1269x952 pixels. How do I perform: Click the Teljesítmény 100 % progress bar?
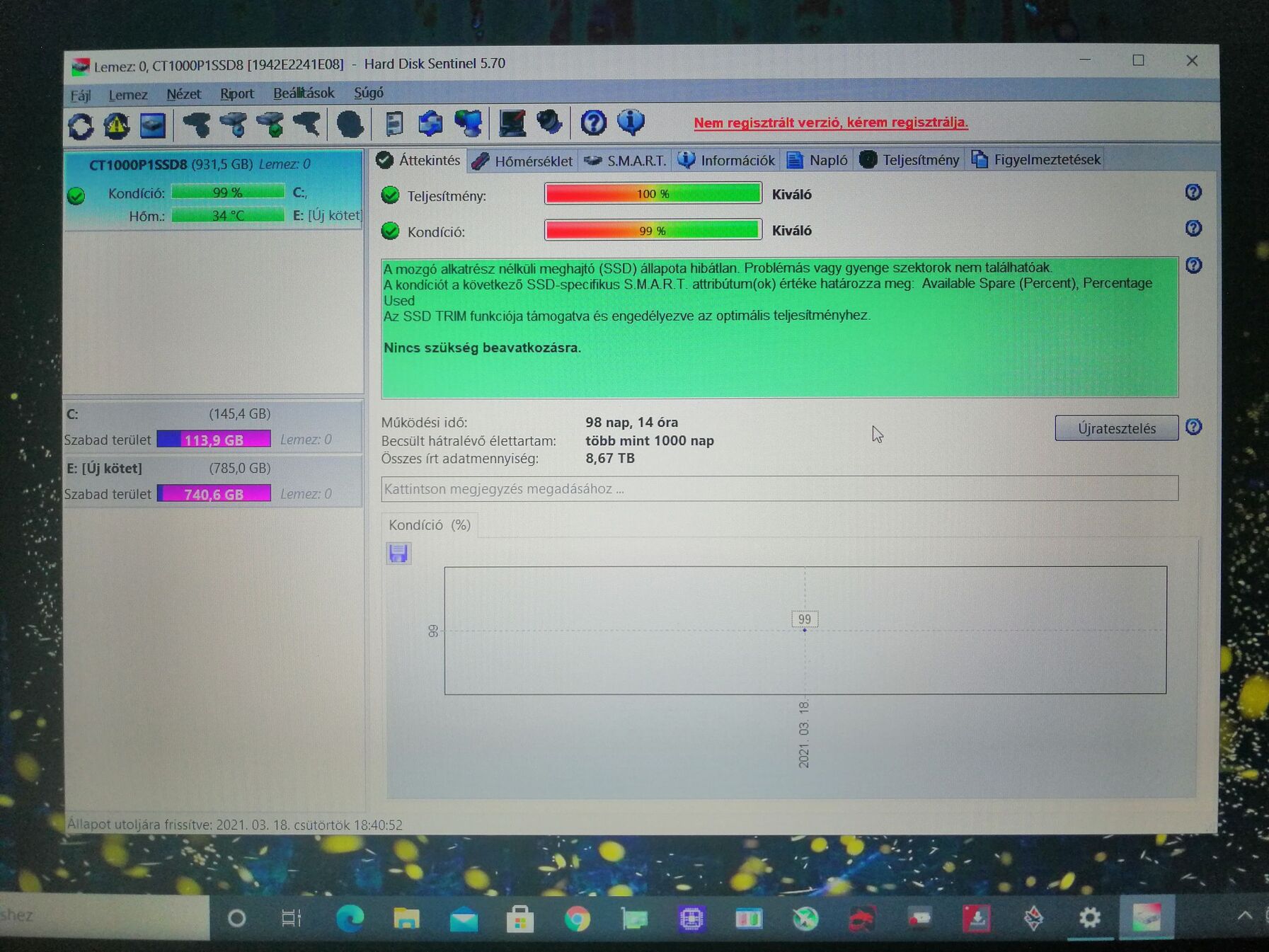pos(653,193)
